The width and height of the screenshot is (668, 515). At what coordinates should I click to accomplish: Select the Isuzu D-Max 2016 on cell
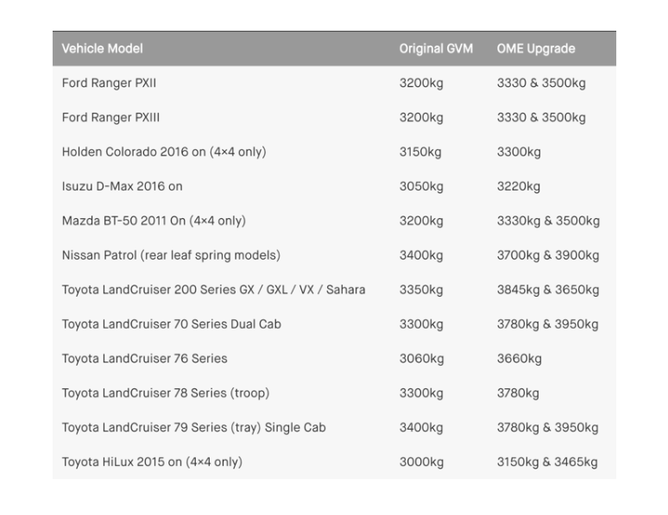coord(122,186)
